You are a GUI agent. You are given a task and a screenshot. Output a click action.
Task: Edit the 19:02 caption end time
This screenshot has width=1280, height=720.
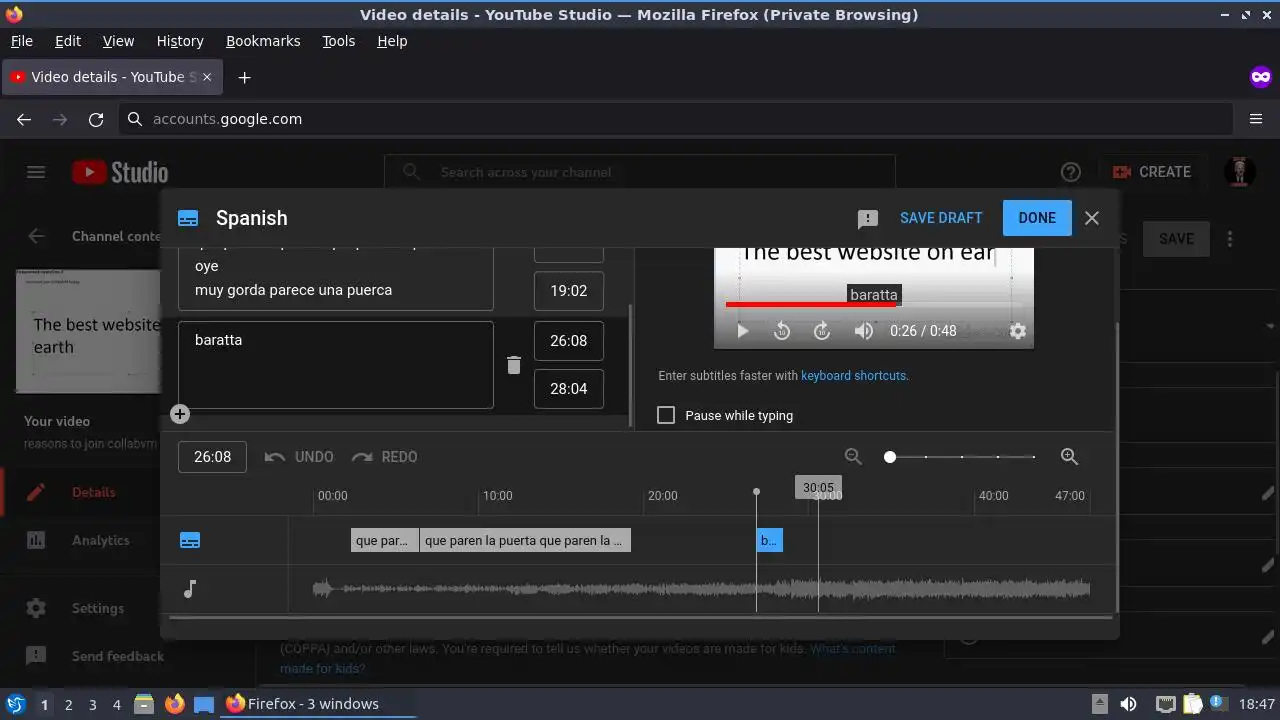pos(569,291)
